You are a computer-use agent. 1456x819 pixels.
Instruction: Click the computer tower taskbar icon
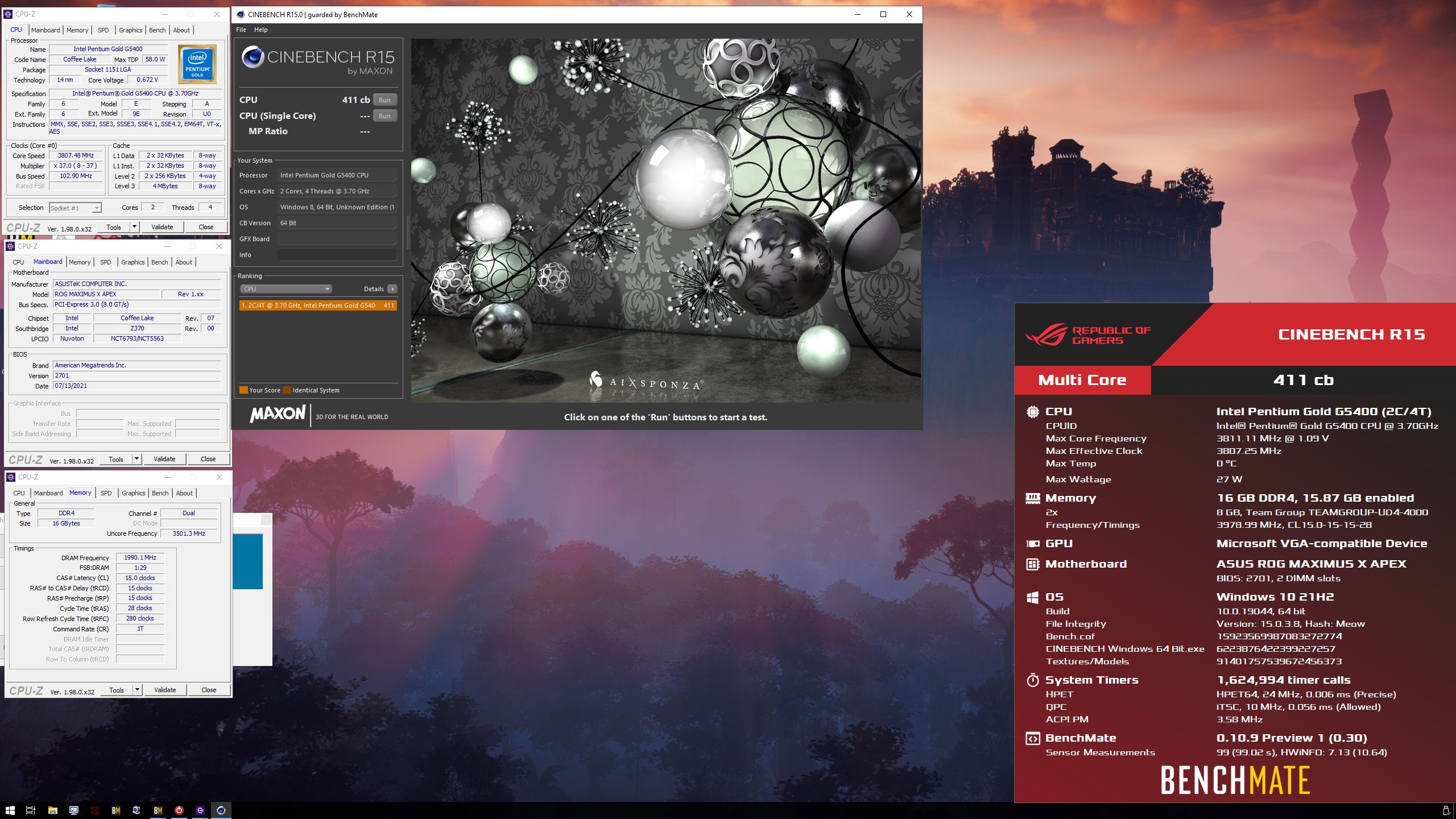point(136,810)
